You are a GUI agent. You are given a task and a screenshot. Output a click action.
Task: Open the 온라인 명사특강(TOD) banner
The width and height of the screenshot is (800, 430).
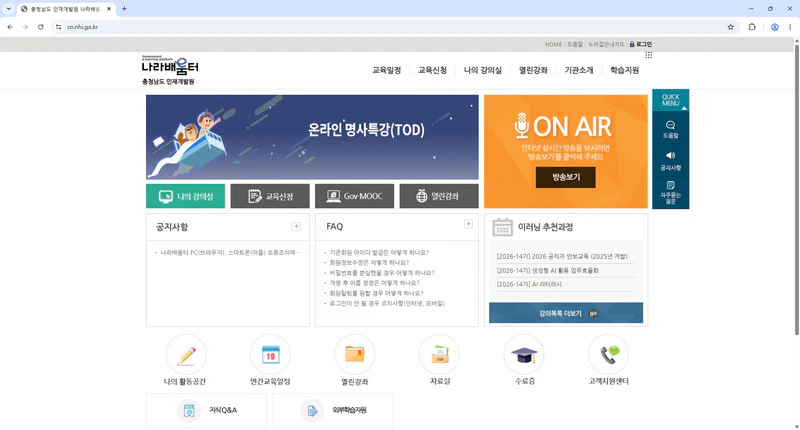tap(312, 137)
